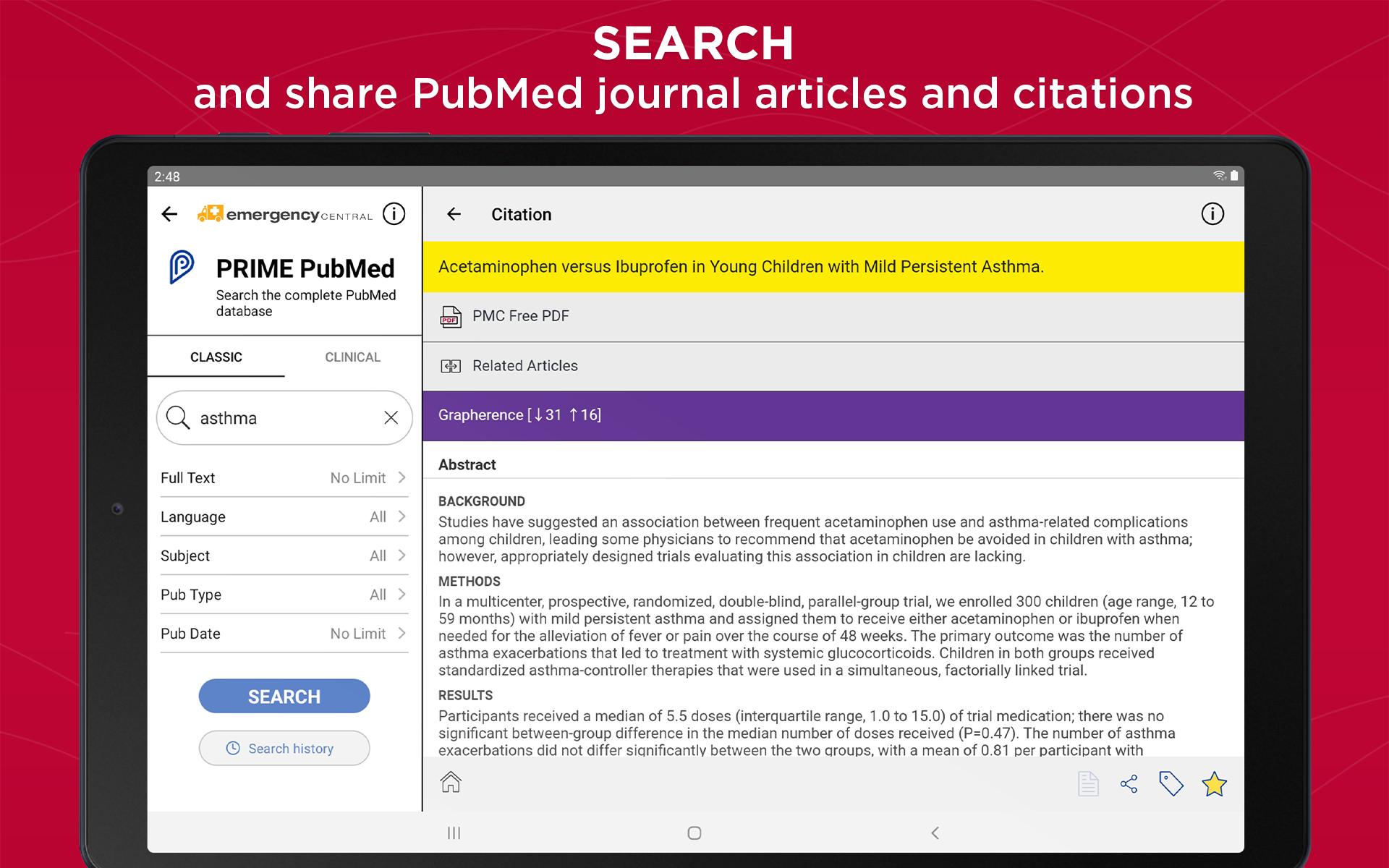Screen dimensions: 1389x868
Task: Share the citation using share icon
Action: [x=1129, y=784]
